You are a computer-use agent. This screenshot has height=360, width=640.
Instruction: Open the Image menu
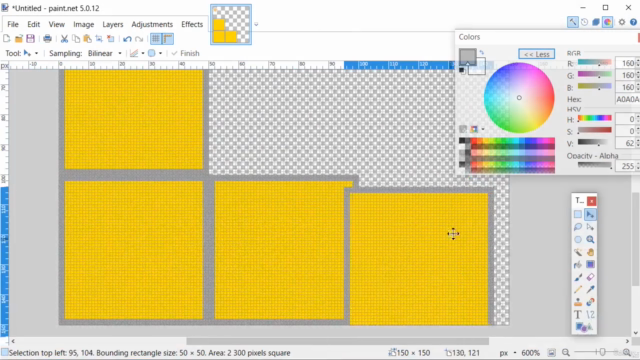pyautogui.click(x=84, y=24)
